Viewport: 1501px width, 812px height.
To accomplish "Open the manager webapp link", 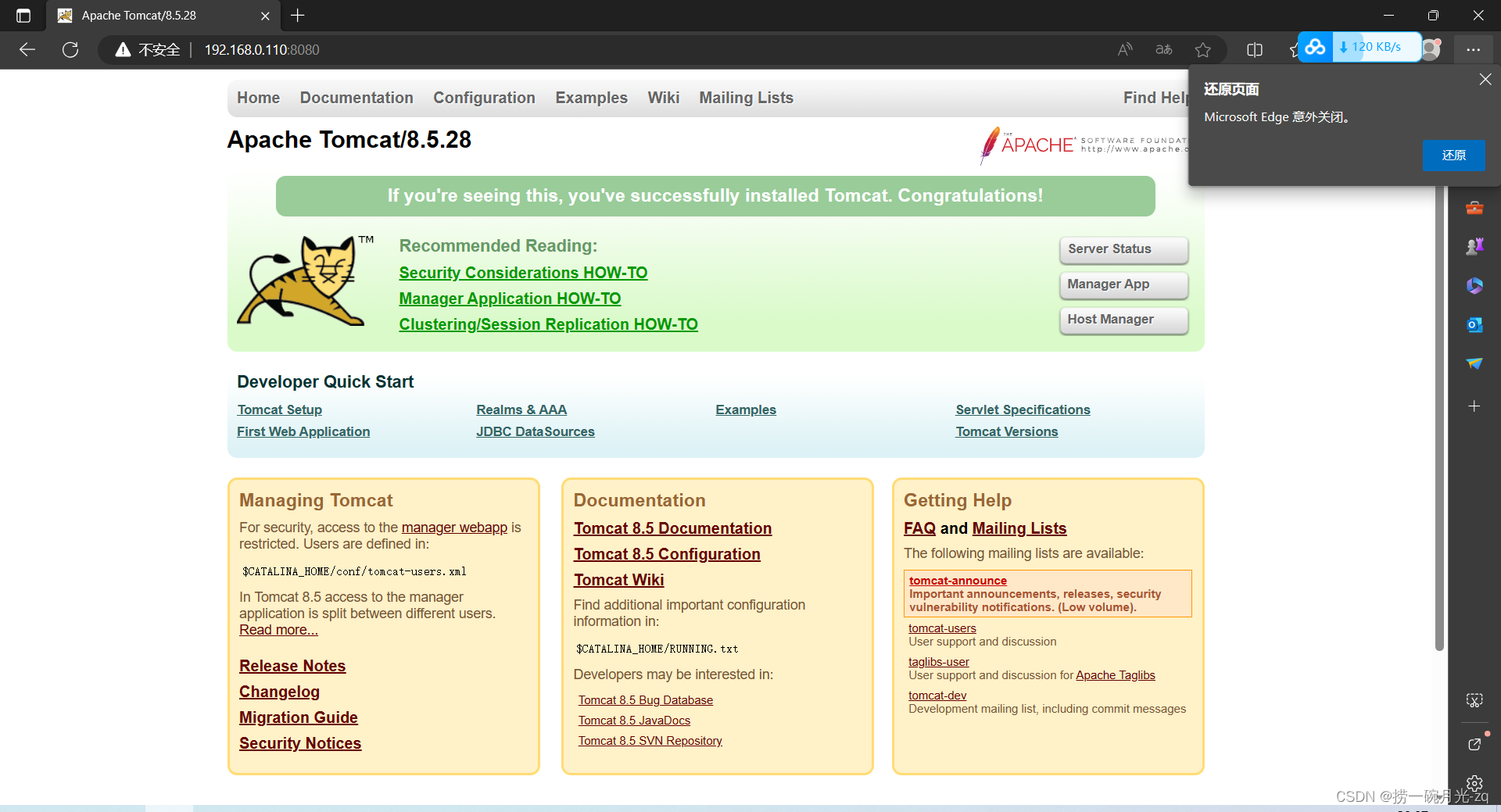I will point(454,528).
